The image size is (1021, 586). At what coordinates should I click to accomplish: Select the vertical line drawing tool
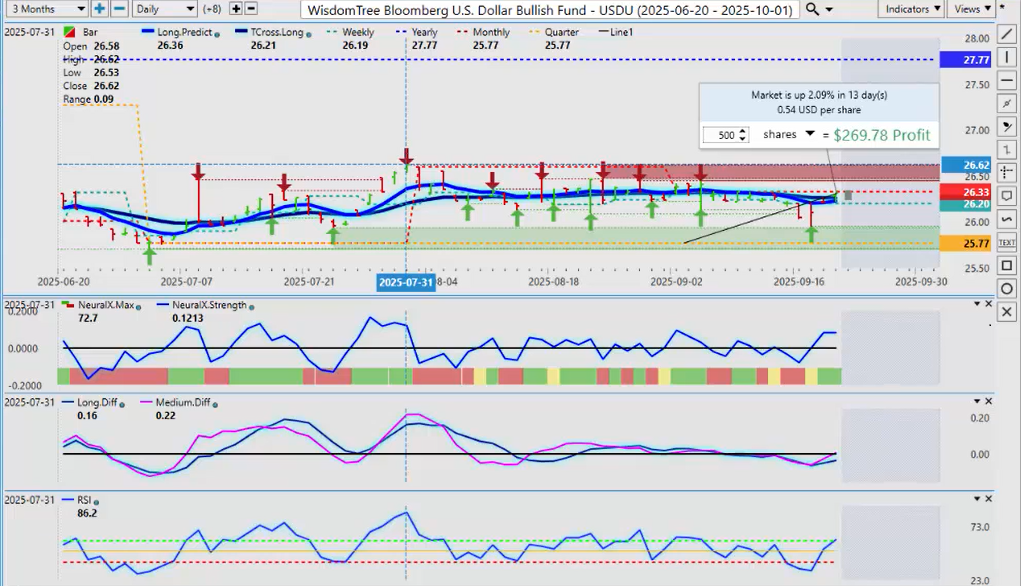(x=1007, y=56)
